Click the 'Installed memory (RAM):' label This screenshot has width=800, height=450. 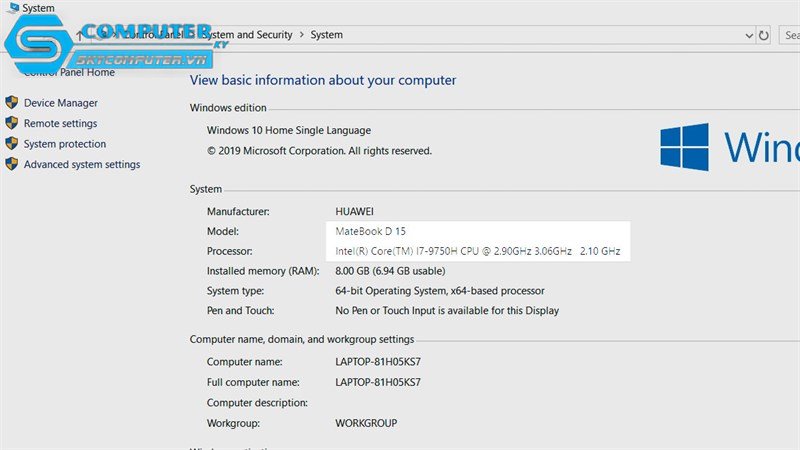pos(263,271)
